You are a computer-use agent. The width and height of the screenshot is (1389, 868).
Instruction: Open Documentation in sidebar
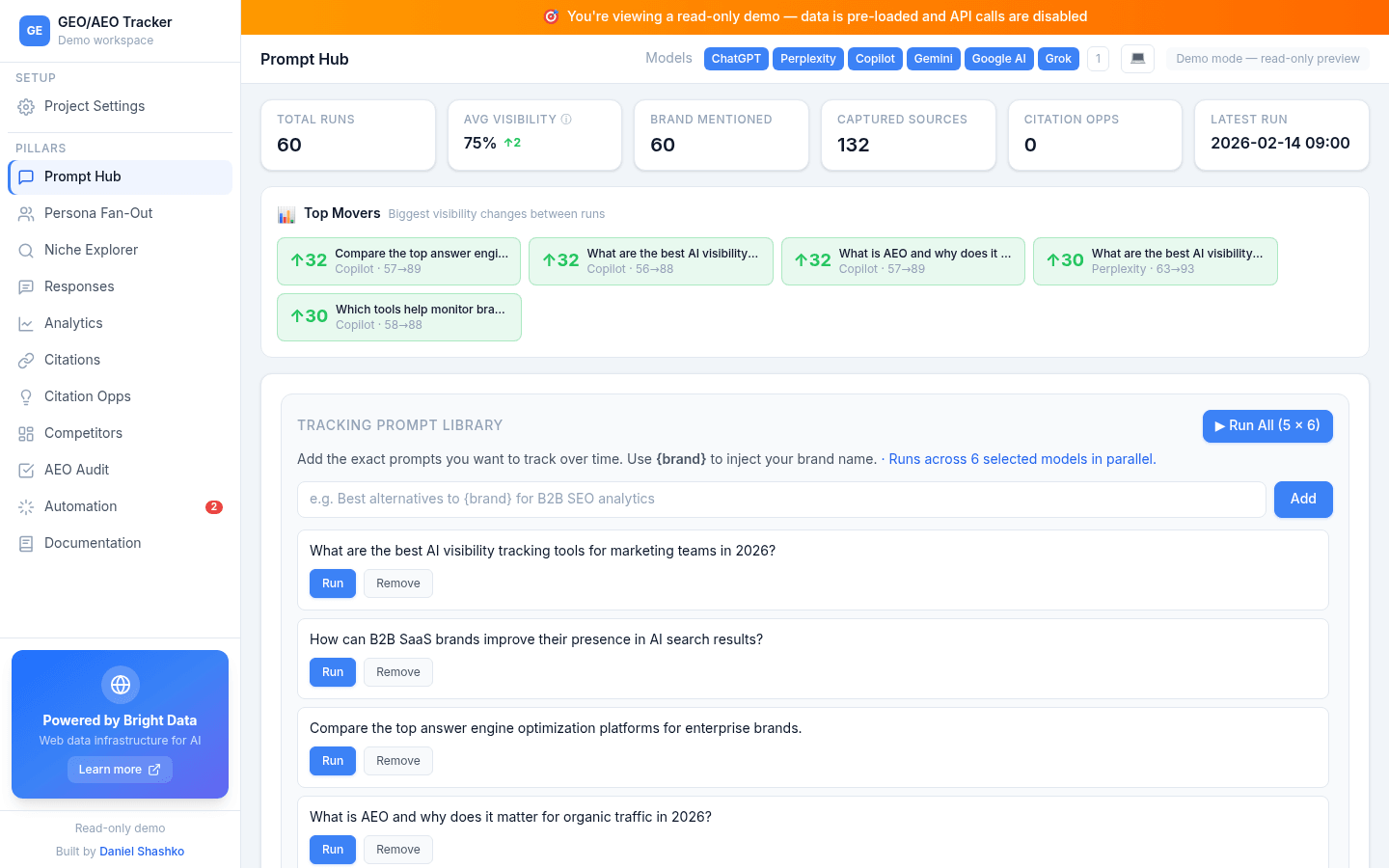click(x=120, y=543)
